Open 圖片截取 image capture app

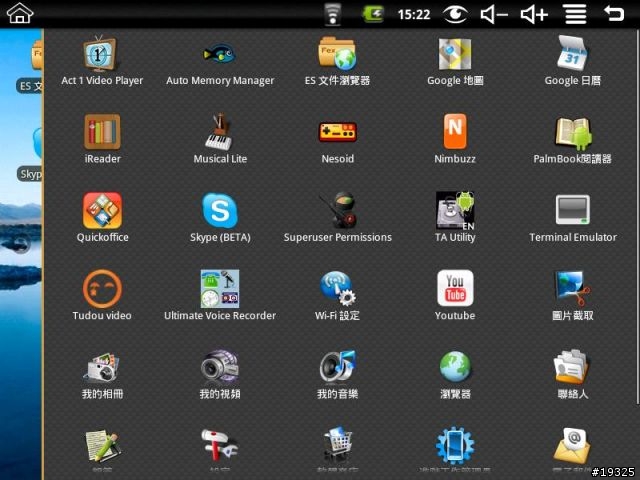point(573,295)
